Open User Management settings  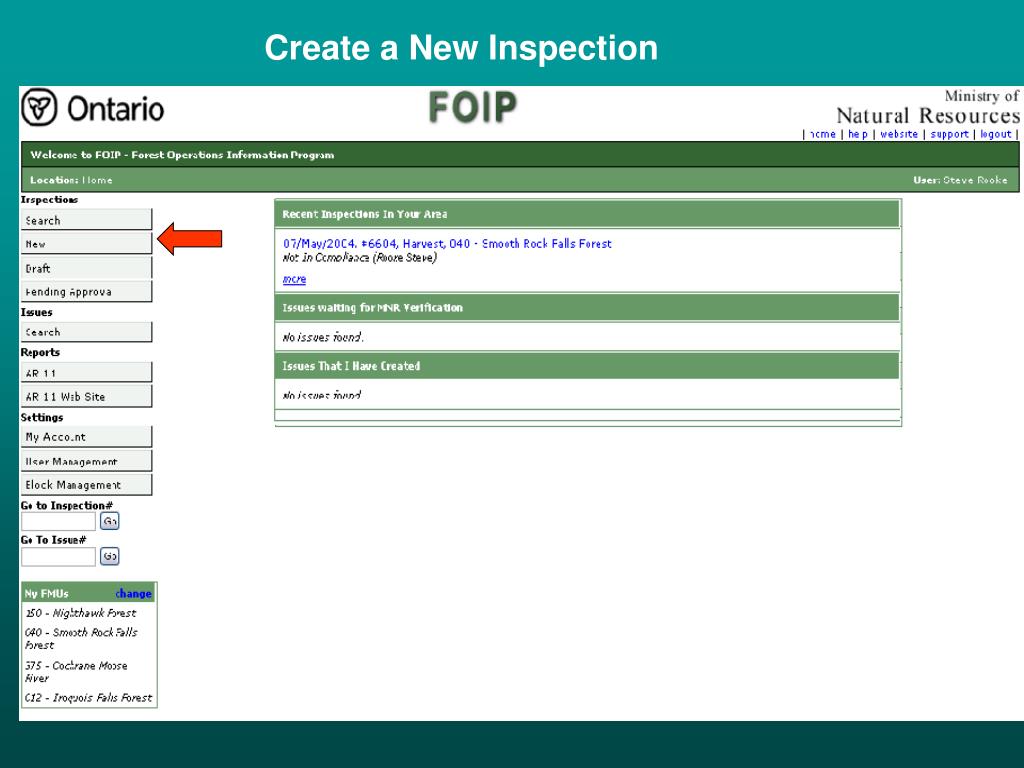[x=86, y=461]
